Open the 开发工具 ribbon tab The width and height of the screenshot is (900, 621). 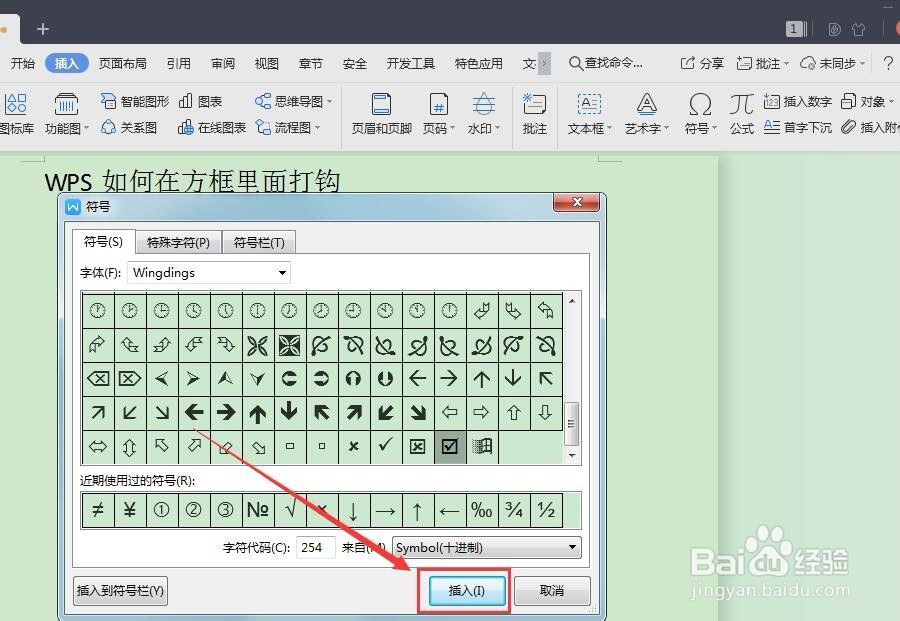pyautogui.click(x=410, y=63)
